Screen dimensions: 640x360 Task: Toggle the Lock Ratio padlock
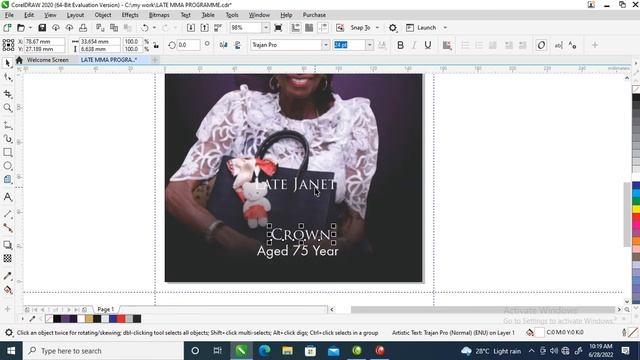[156, 45]
